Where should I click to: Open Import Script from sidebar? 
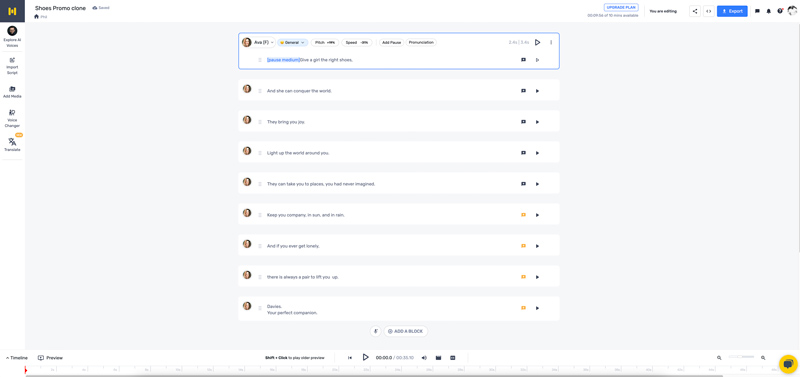click(x=12, y=66)
